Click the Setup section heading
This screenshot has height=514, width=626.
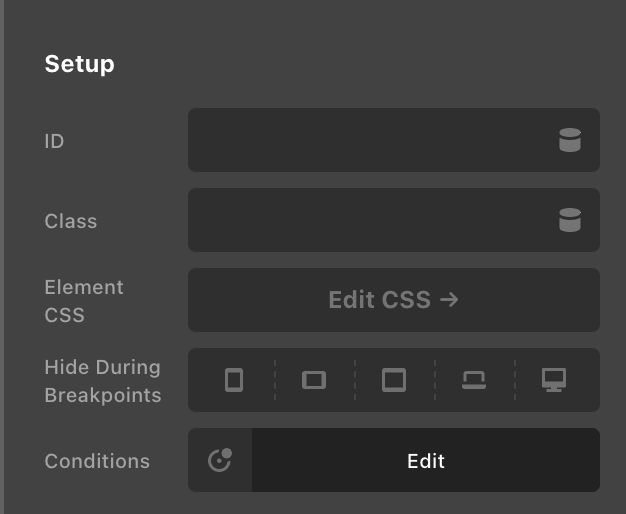pos(79,64)
